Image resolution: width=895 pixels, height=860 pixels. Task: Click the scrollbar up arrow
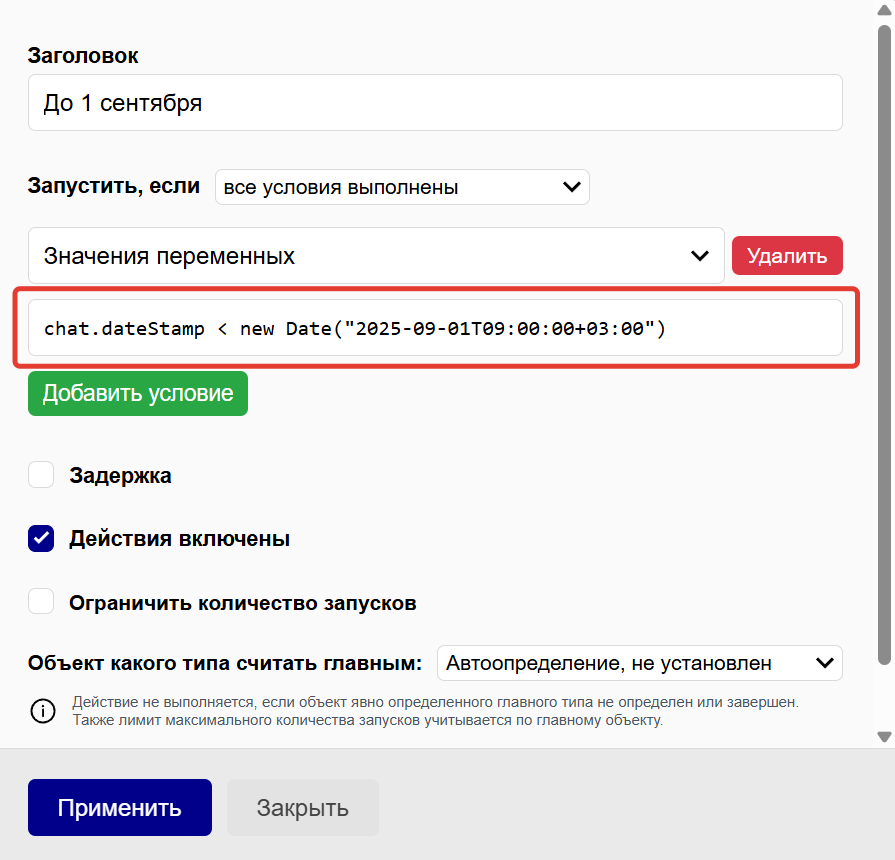[x=884, y=8]
